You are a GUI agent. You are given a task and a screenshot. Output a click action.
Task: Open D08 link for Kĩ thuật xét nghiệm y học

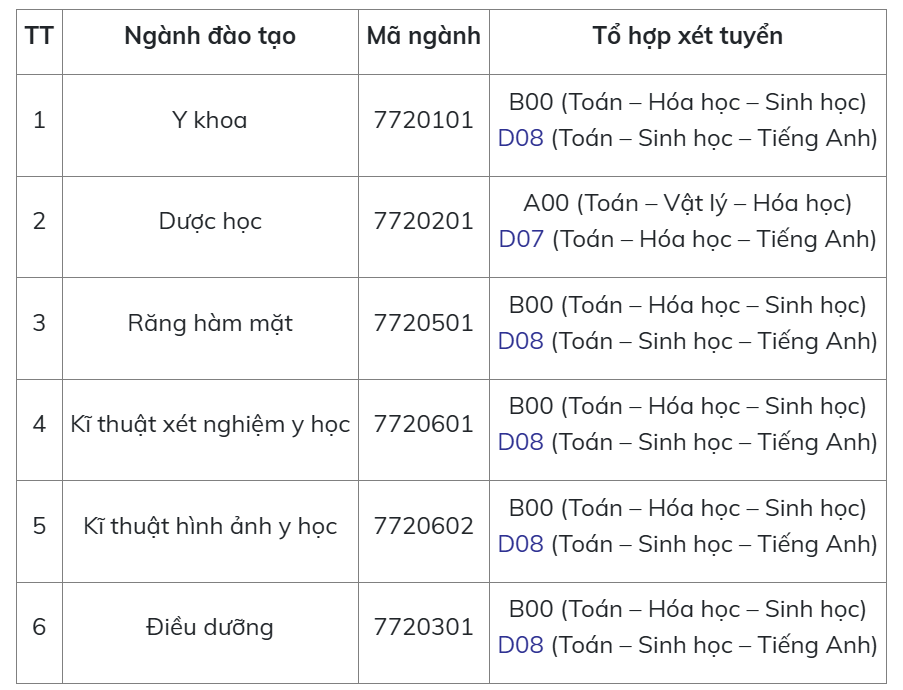pos(520,442)
